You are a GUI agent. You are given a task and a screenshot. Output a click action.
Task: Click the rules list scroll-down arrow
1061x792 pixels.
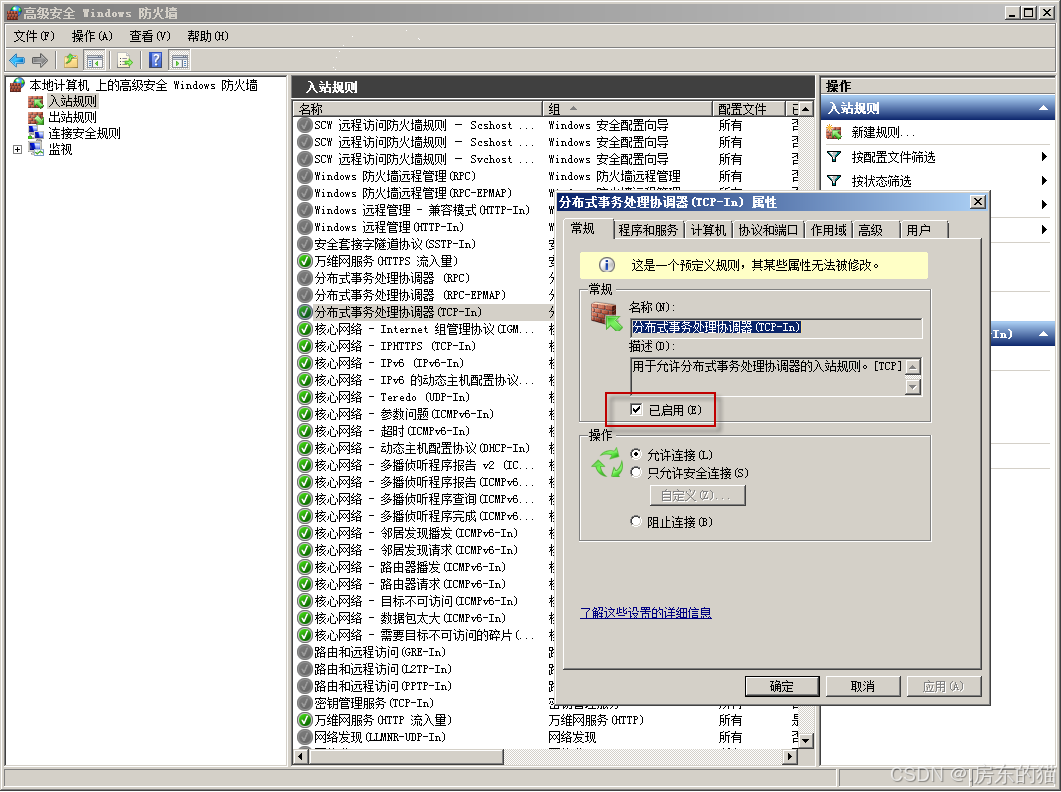click(x=805, y=741)
